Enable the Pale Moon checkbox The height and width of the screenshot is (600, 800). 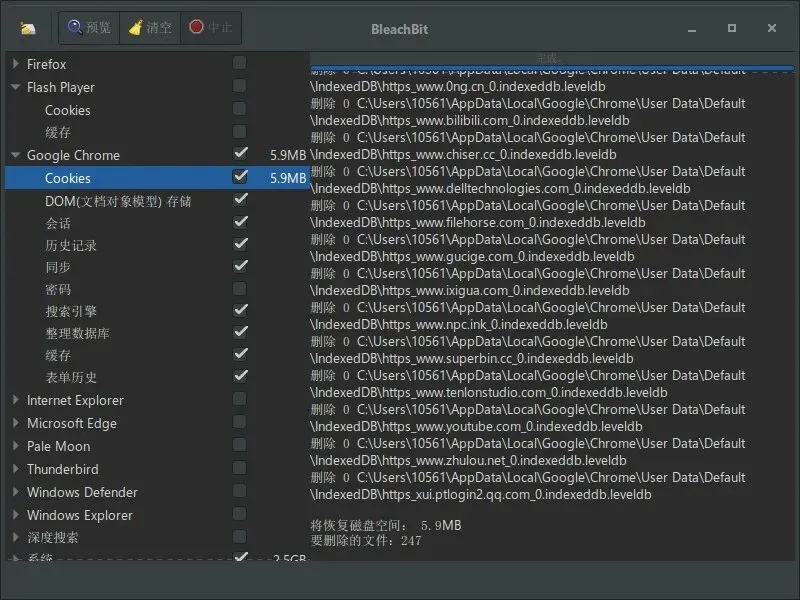(239, 445)
